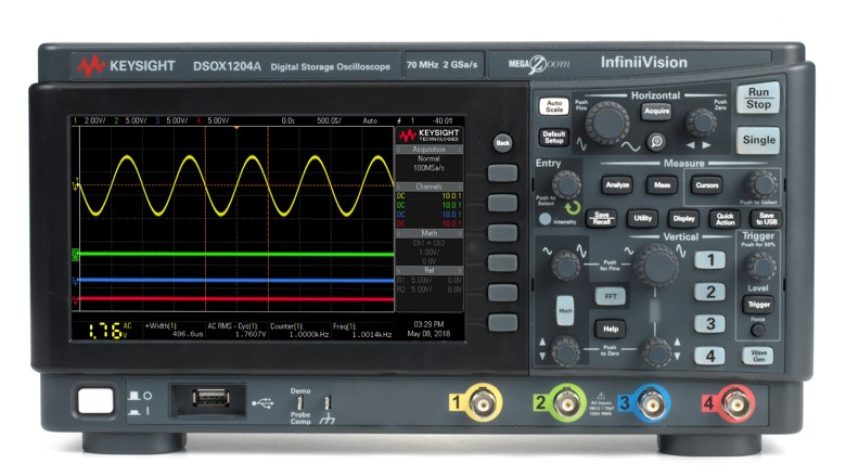Click the red channel 4 flat trace
This screenshot has width=846, height=476.
point(236,299)
